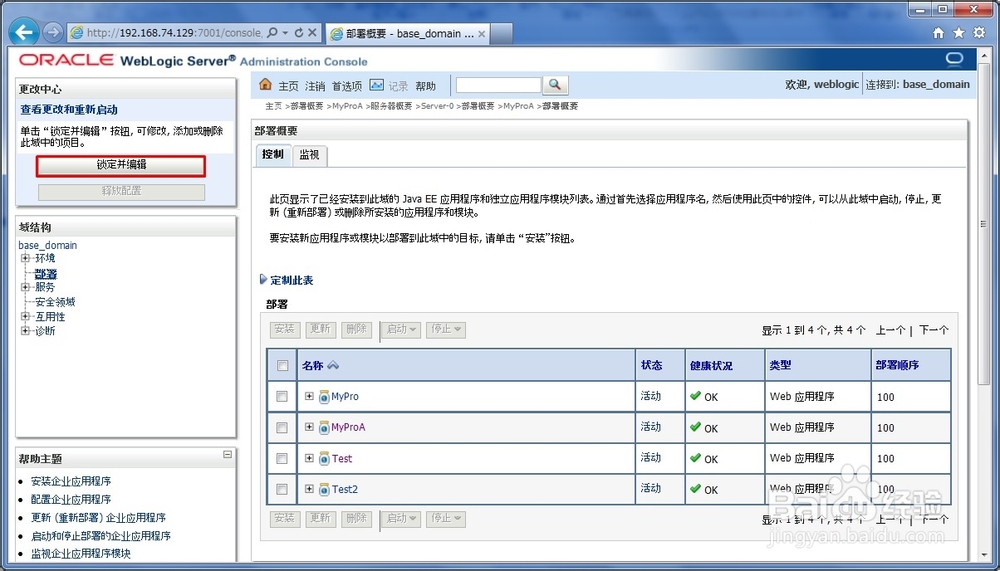This screenshot has height=571, width=1000.
Task: Click the top 删除 button
Action: pos(357,329)
